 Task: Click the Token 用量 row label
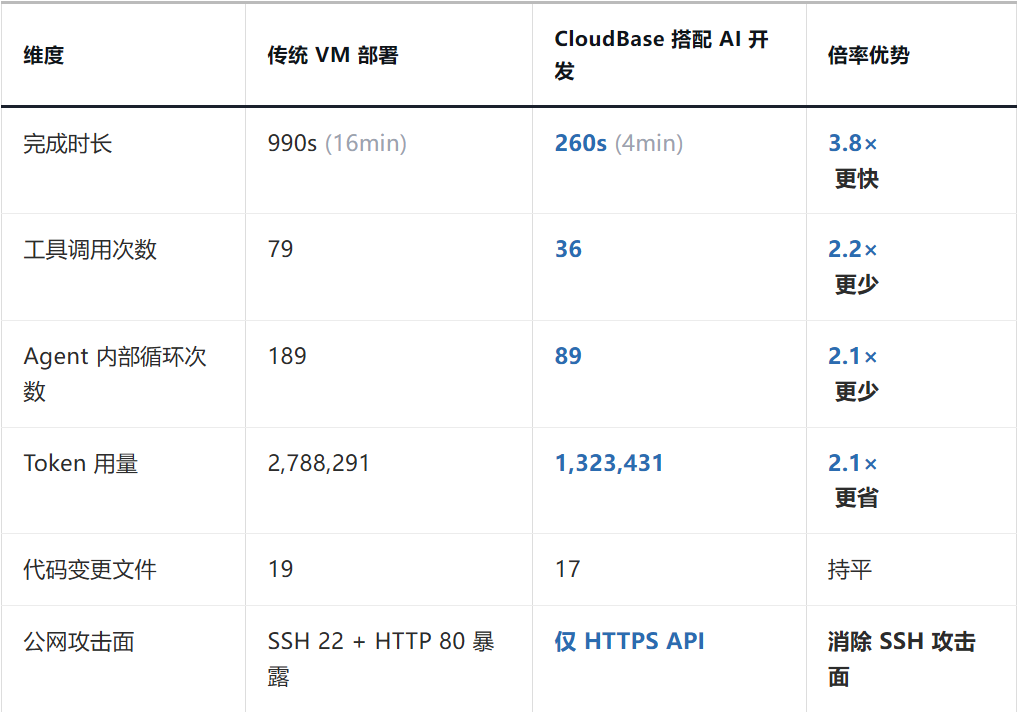click(81, 463)
